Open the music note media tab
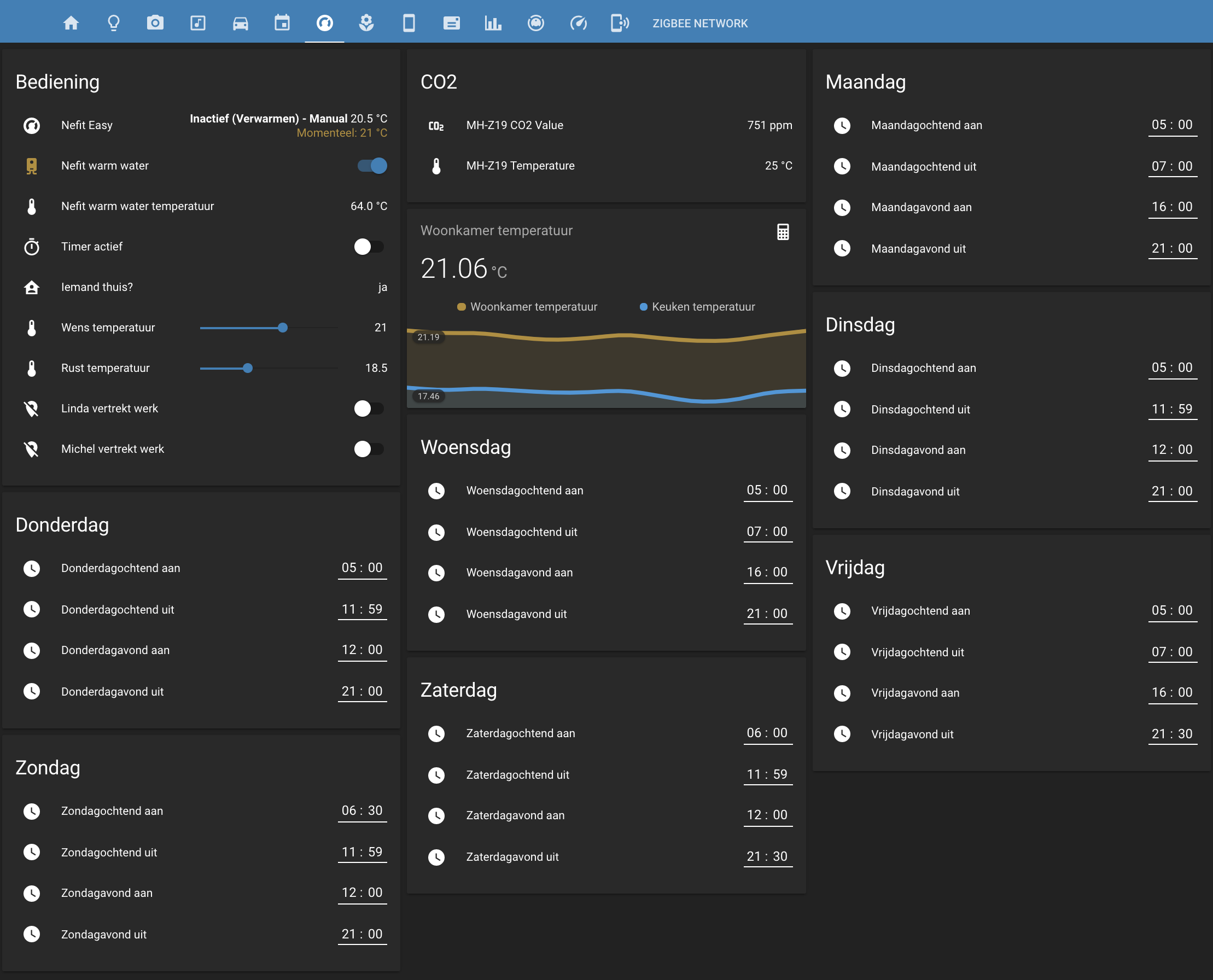 197,23
